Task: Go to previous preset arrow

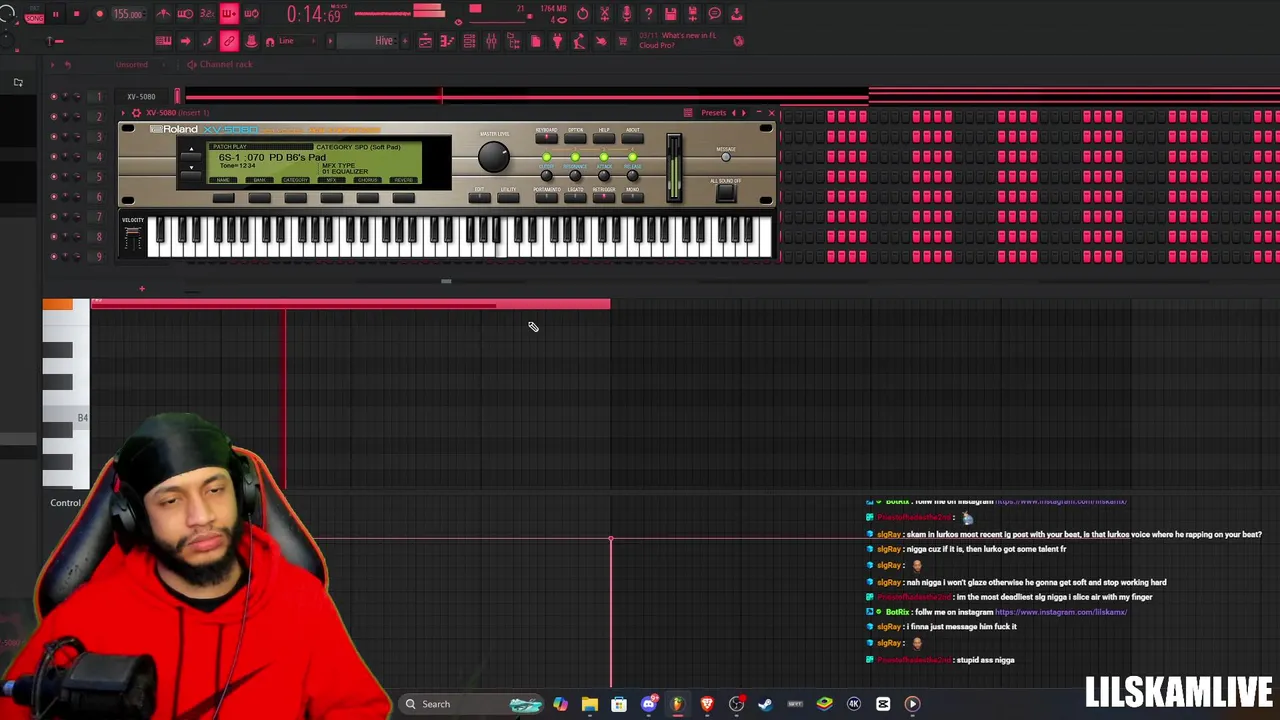Action: (x=733, y=113)
